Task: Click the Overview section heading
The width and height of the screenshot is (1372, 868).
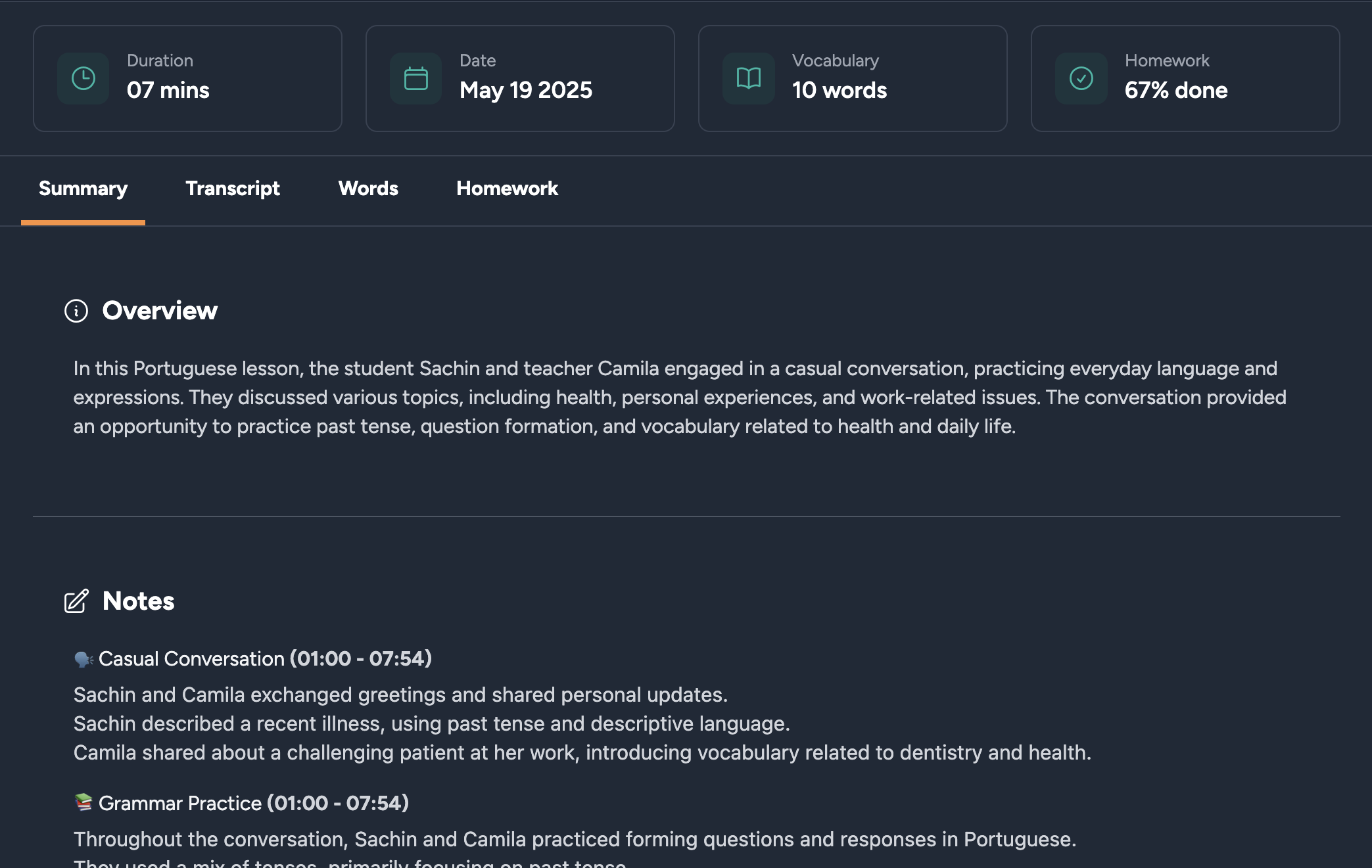Action: 160,311
